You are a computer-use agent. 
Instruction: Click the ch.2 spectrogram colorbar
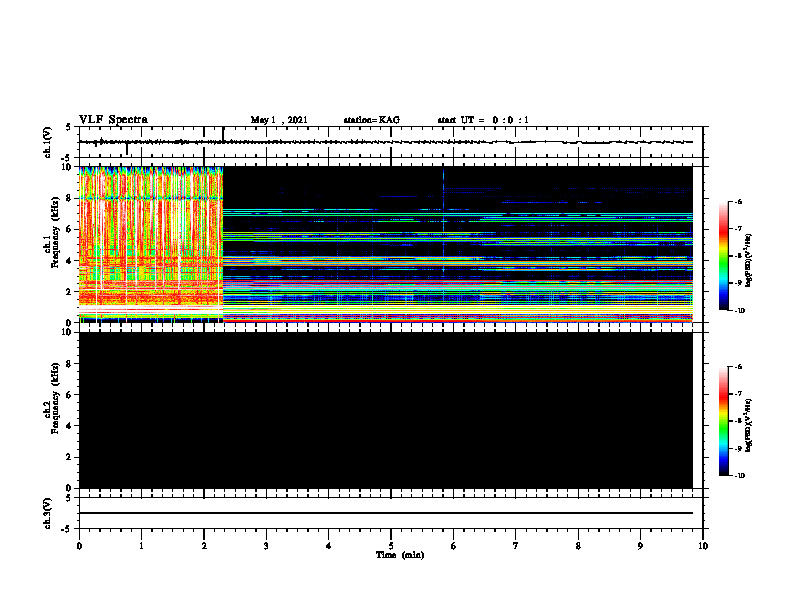(x=724, y=421)
